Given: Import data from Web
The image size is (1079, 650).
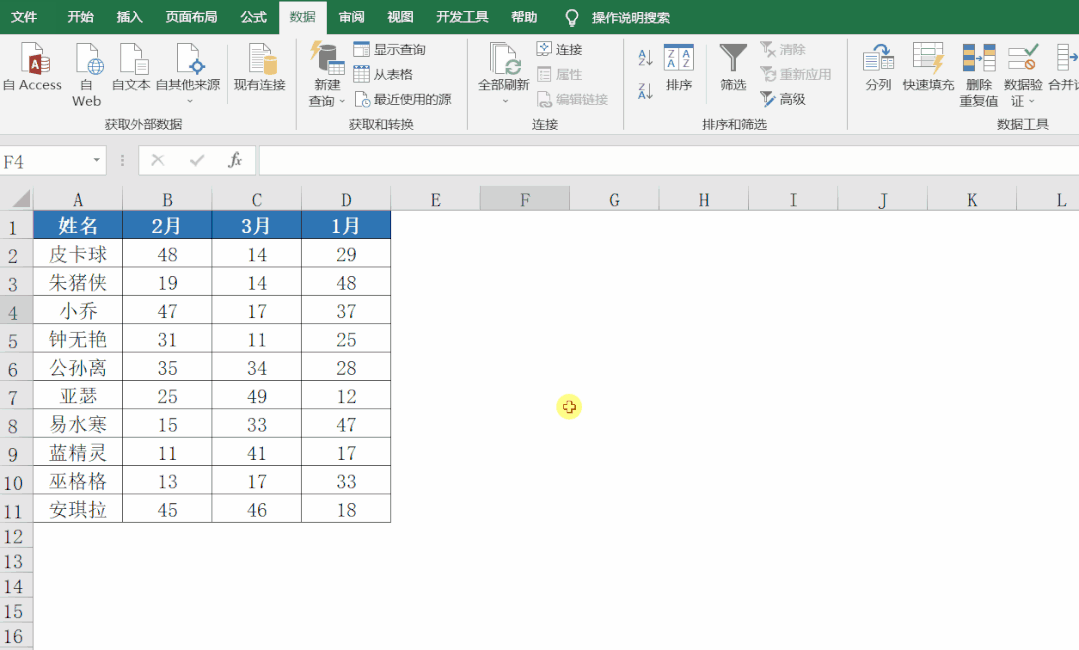Looking at the screenshot, I should (x=87, y=74).
